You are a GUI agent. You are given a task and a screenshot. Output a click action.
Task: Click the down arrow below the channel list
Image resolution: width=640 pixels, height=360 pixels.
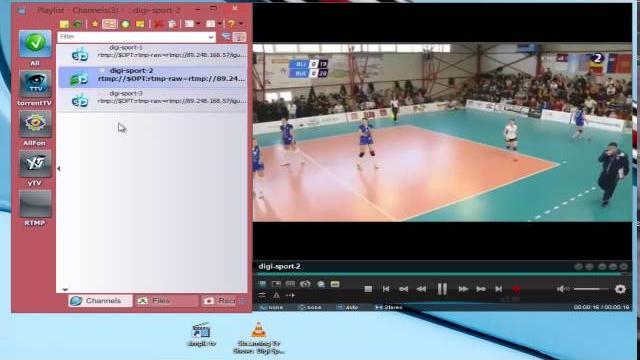coord(65,290)
